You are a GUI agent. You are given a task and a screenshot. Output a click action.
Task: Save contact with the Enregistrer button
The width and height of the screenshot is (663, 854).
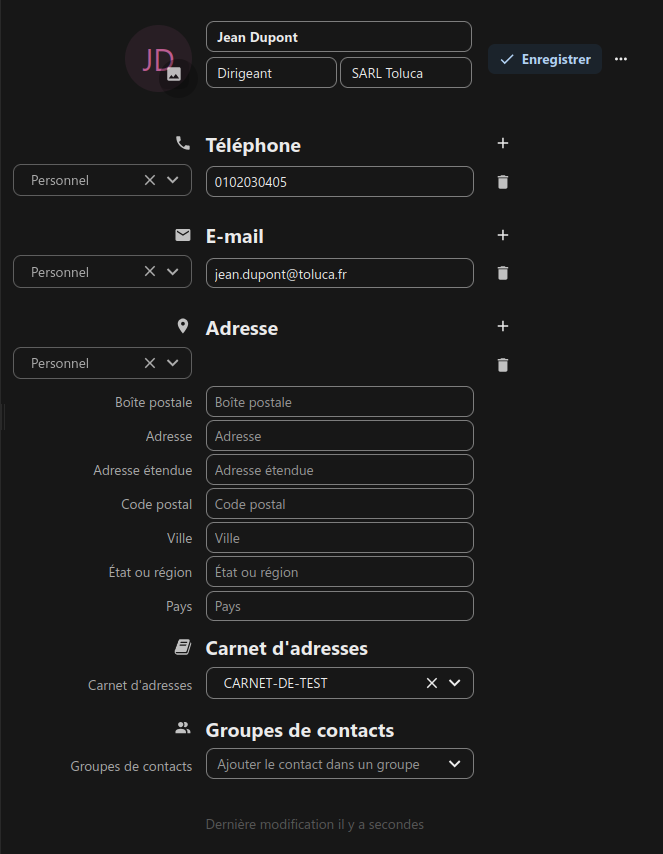point(545,59)
